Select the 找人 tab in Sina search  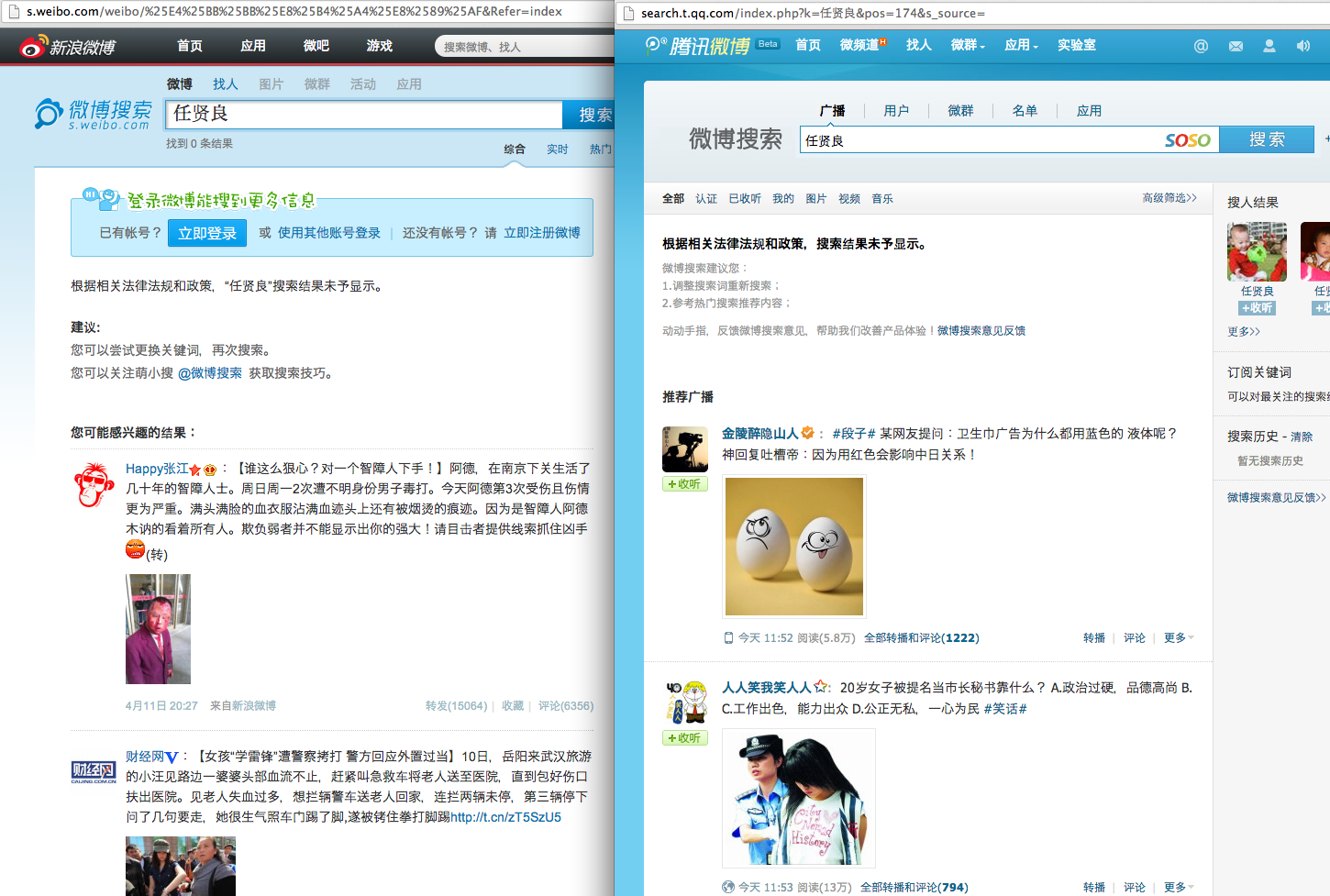226,84
